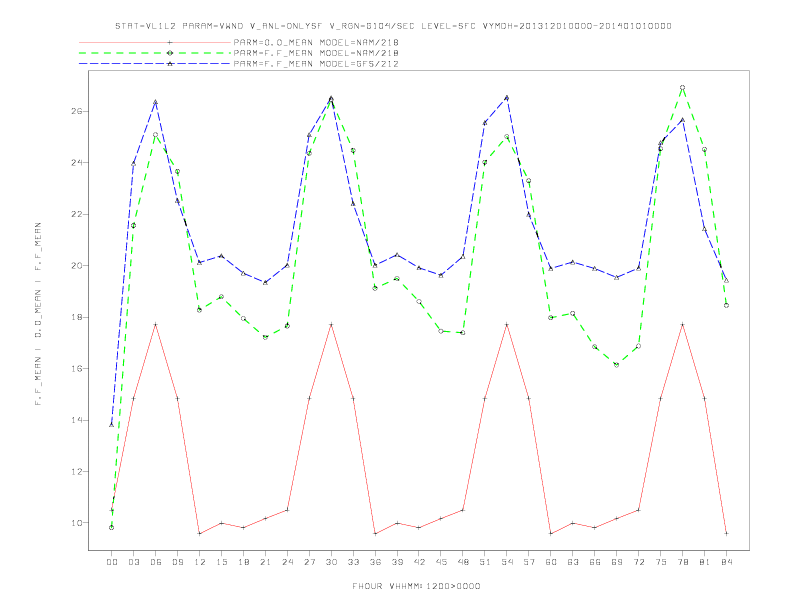792x612 pixels.
Task: Click x-axis tick label 03
Action: click(x=133, y=562)
